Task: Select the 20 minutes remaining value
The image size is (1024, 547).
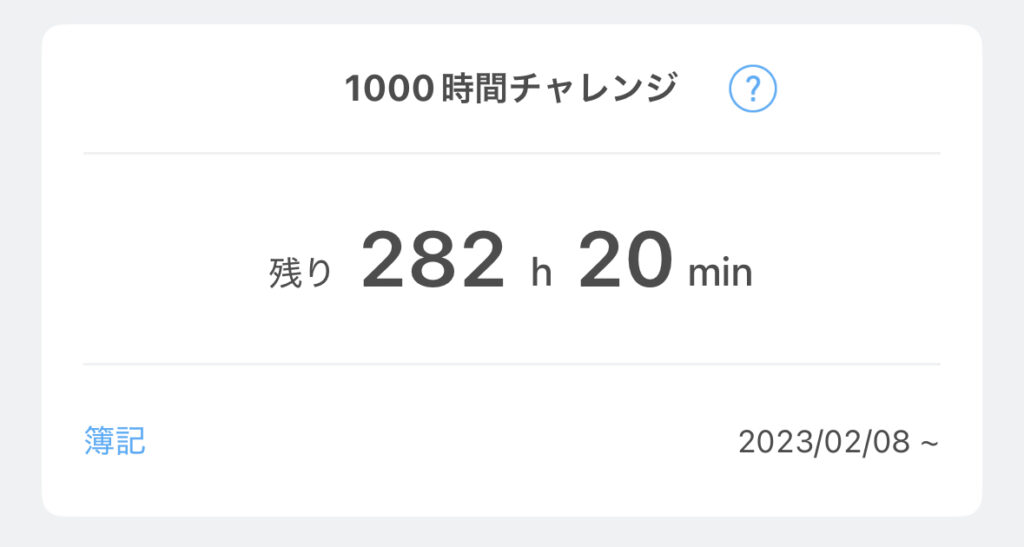Action: coord(625,263)
